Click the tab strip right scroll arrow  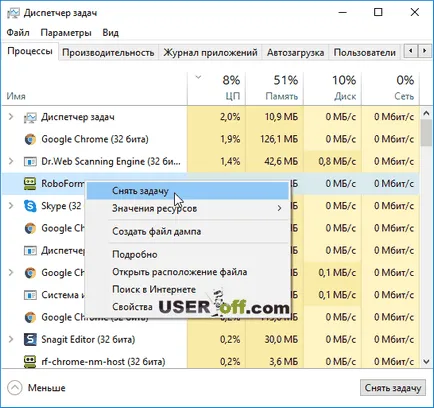click(424, 51)
